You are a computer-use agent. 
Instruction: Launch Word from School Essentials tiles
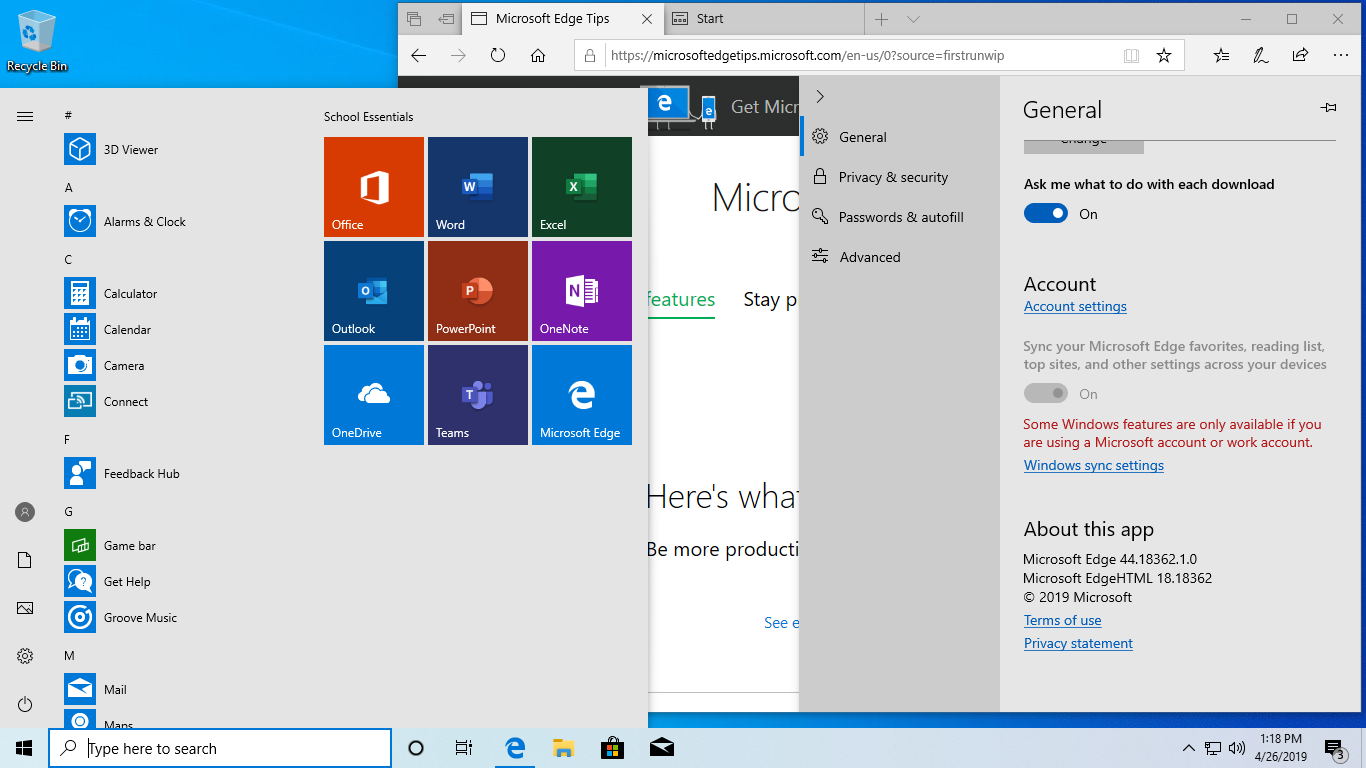(x=478, y=187)
